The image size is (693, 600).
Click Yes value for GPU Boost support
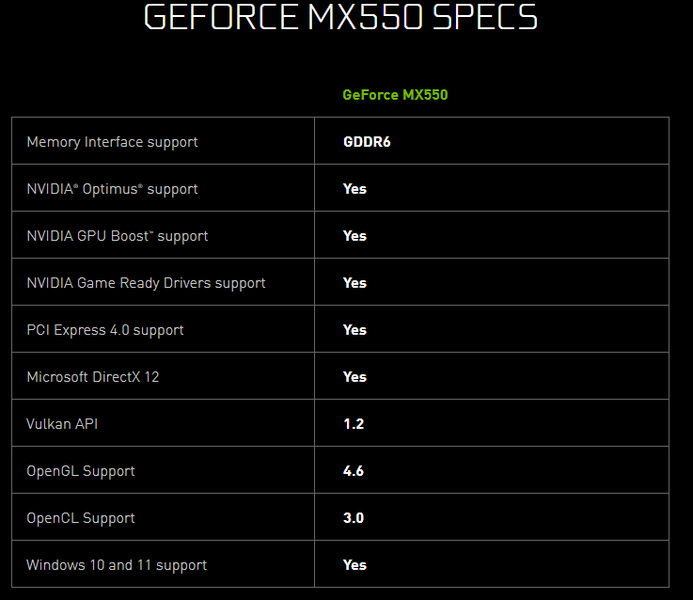[x=355, y=236]
